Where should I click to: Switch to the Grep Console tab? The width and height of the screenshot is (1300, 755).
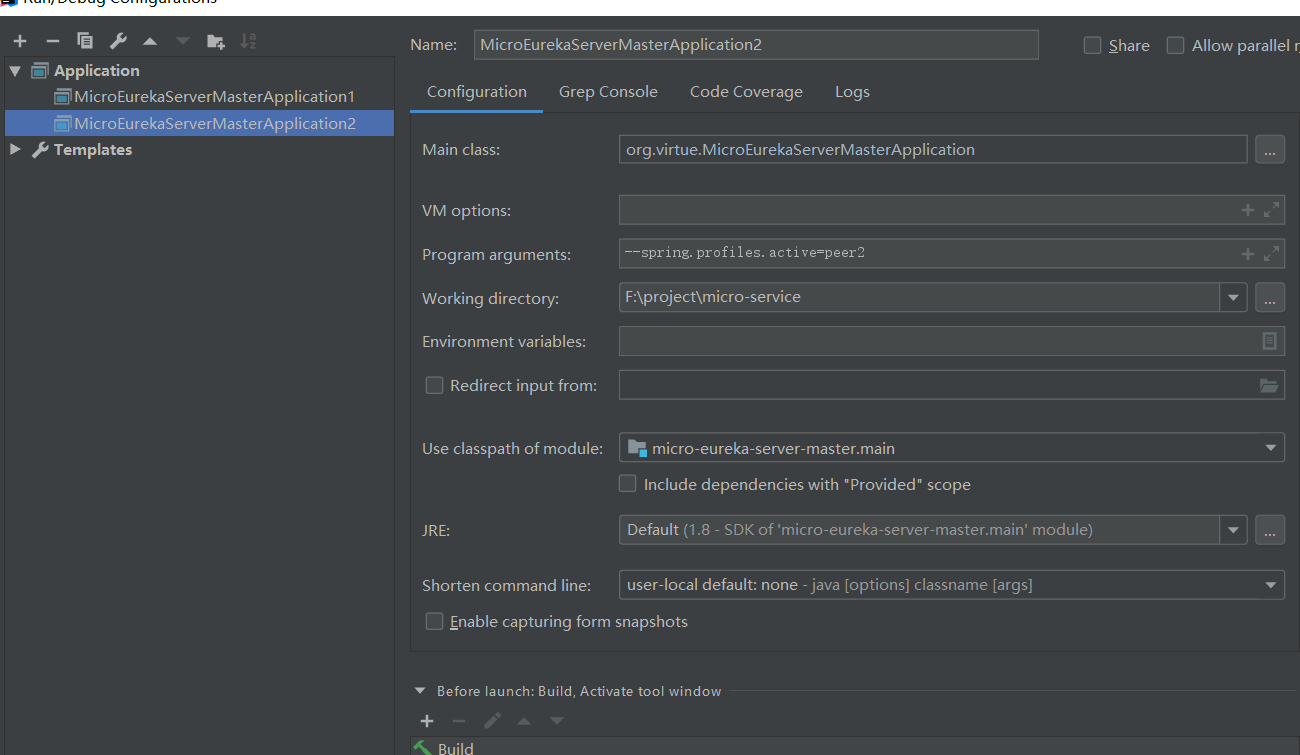coord(608,92)
